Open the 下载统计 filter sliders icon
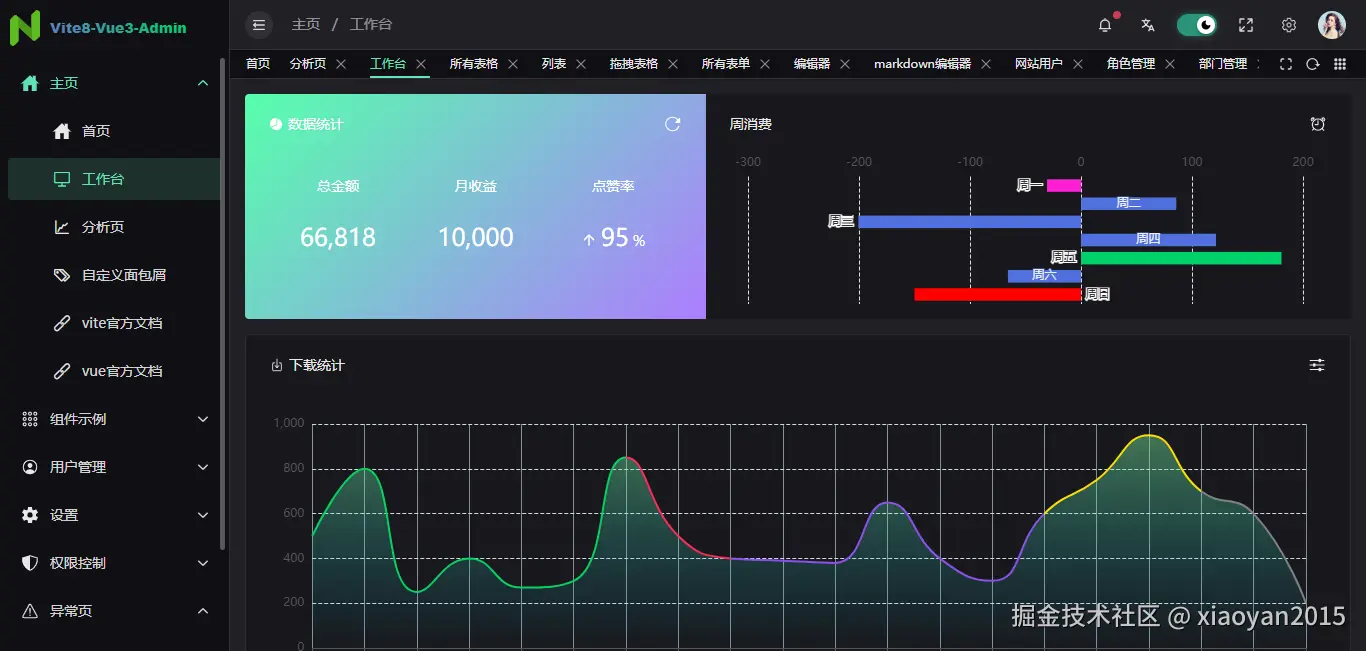 click(x=1317, y=365)
